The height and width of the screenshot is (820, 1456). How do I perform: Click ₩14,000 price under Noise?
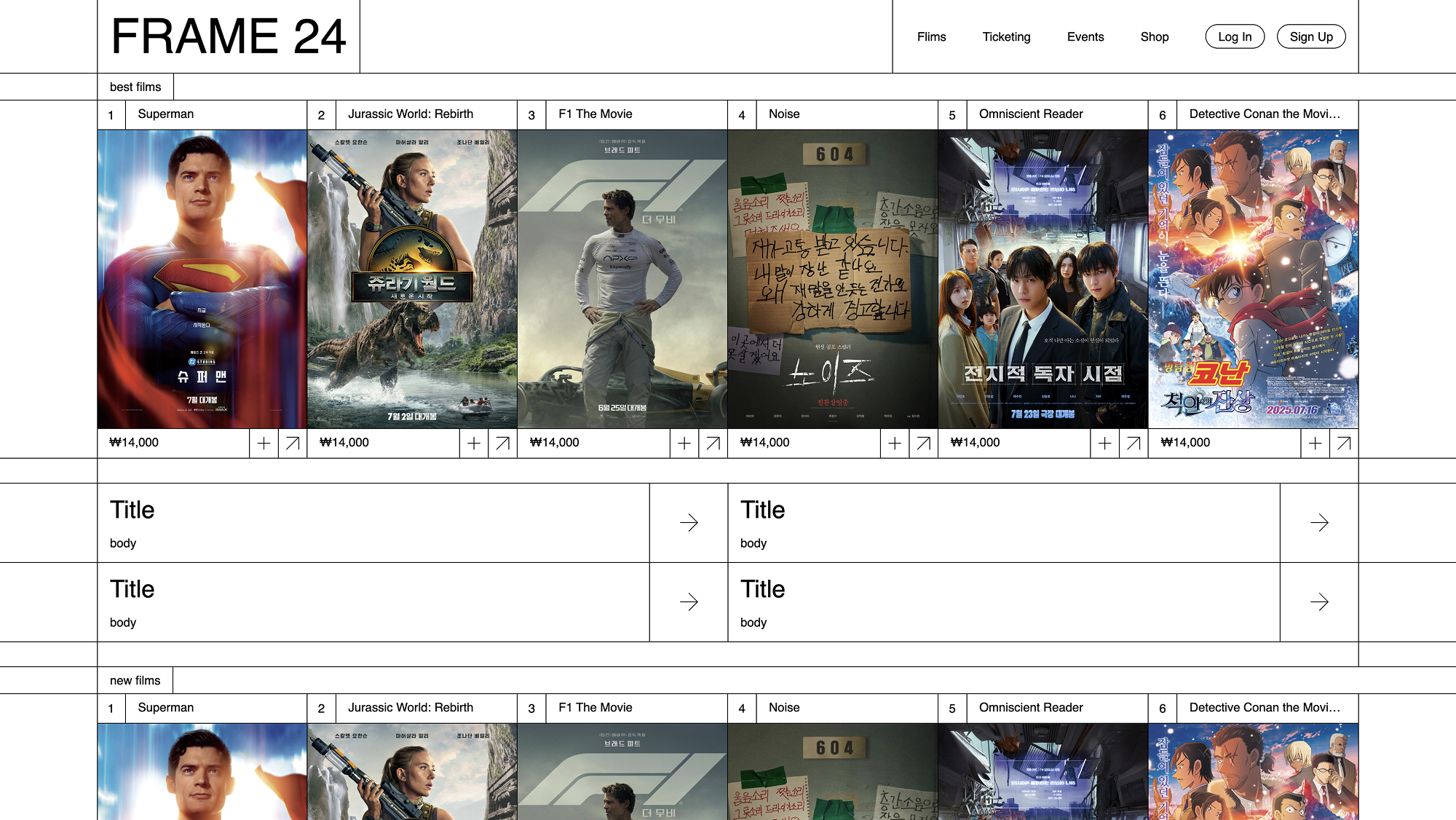click(764, 443)
